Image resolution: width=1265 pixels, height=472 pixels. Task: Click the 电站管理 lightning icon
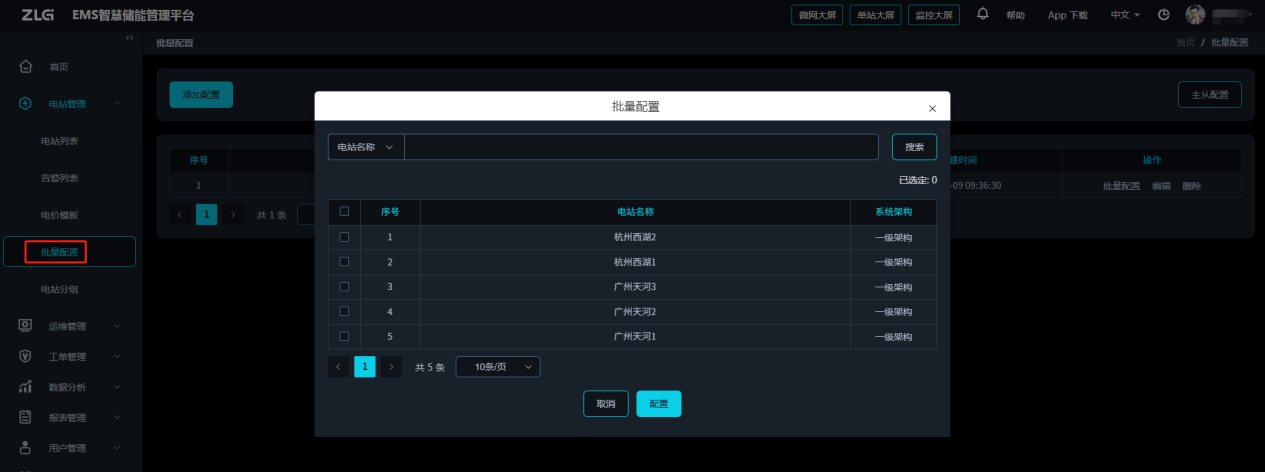point(26,103)
